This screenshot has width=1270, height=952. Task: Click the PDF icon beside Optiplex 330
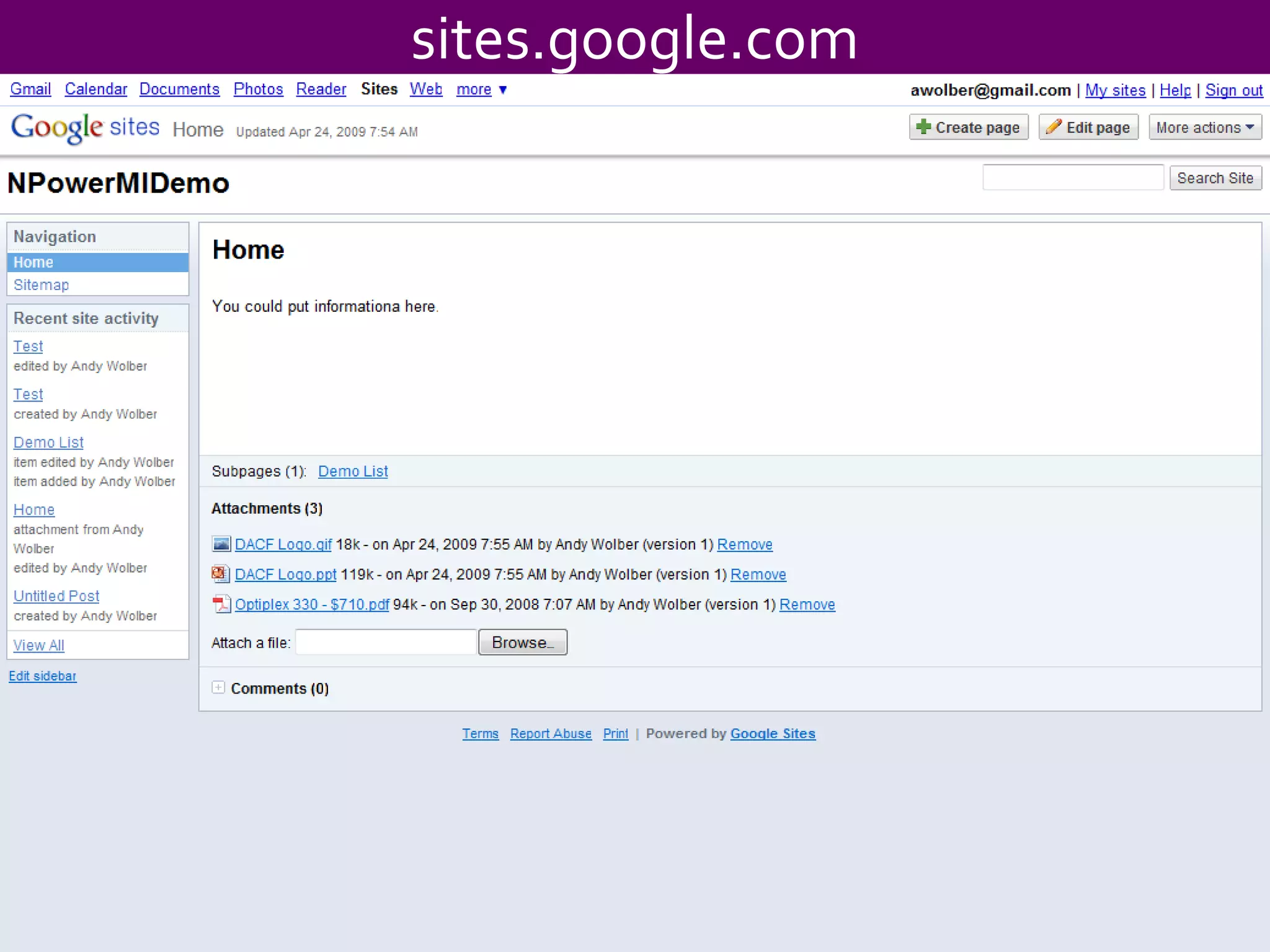[x=221, y=604]
